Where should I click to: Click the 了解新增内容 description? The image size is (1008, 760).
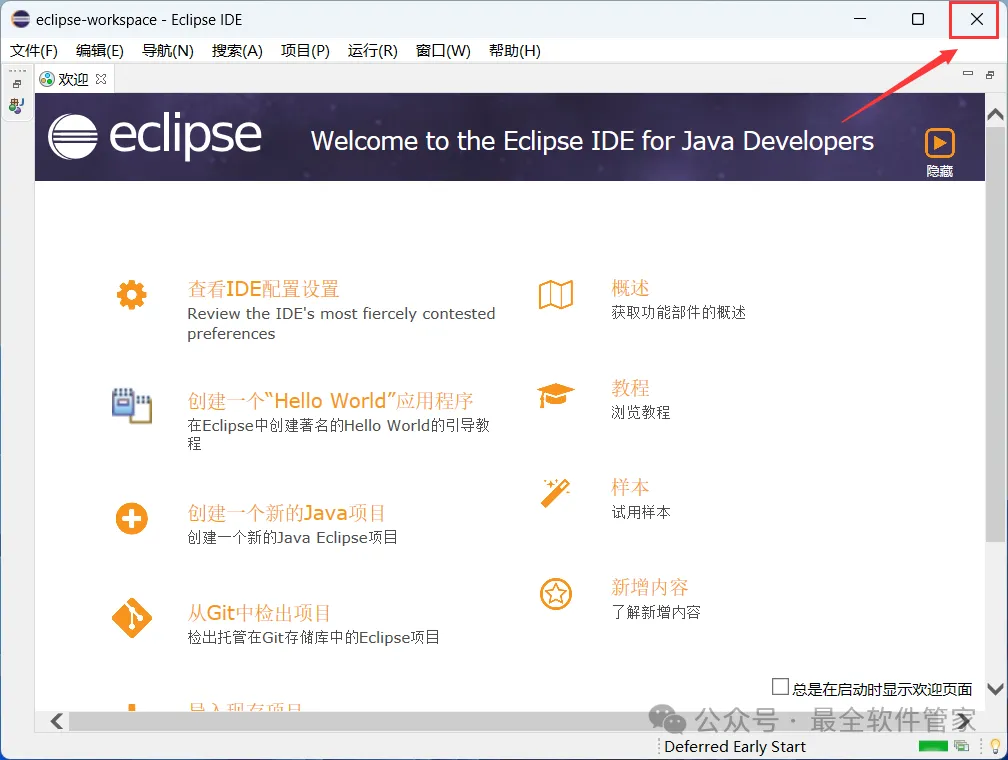[656, 611]
